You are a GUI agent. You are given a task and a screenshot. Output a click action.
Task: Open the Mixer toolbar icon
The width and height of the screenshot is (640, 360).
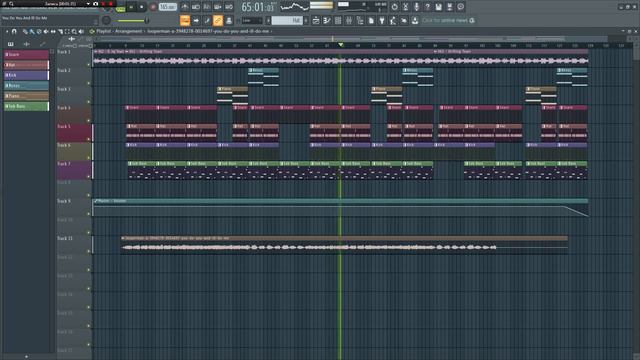(x=349, y=20)
